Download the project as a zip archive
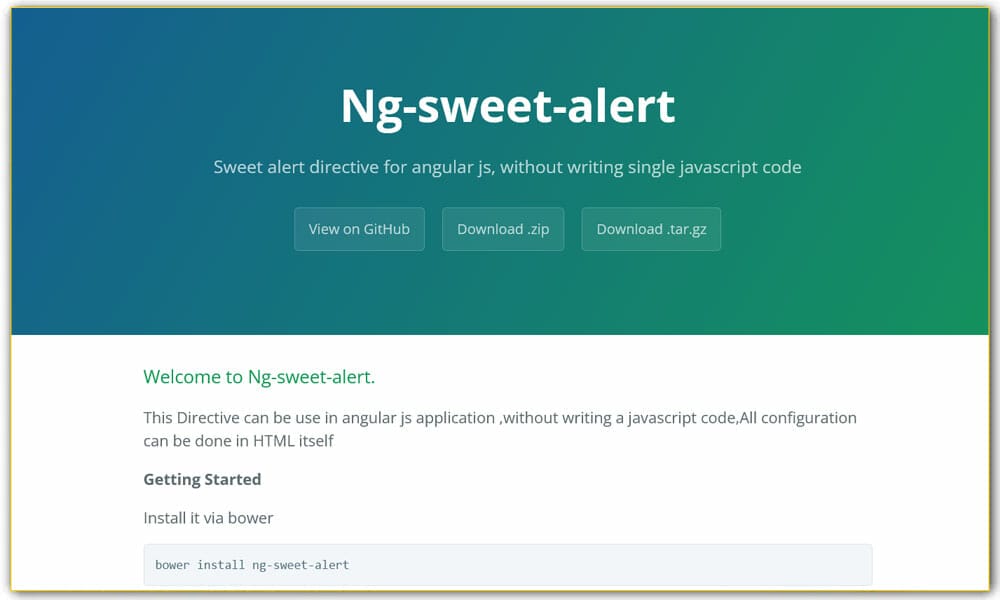The width and height of the screenshot is (1000, 600). [503, 229]
